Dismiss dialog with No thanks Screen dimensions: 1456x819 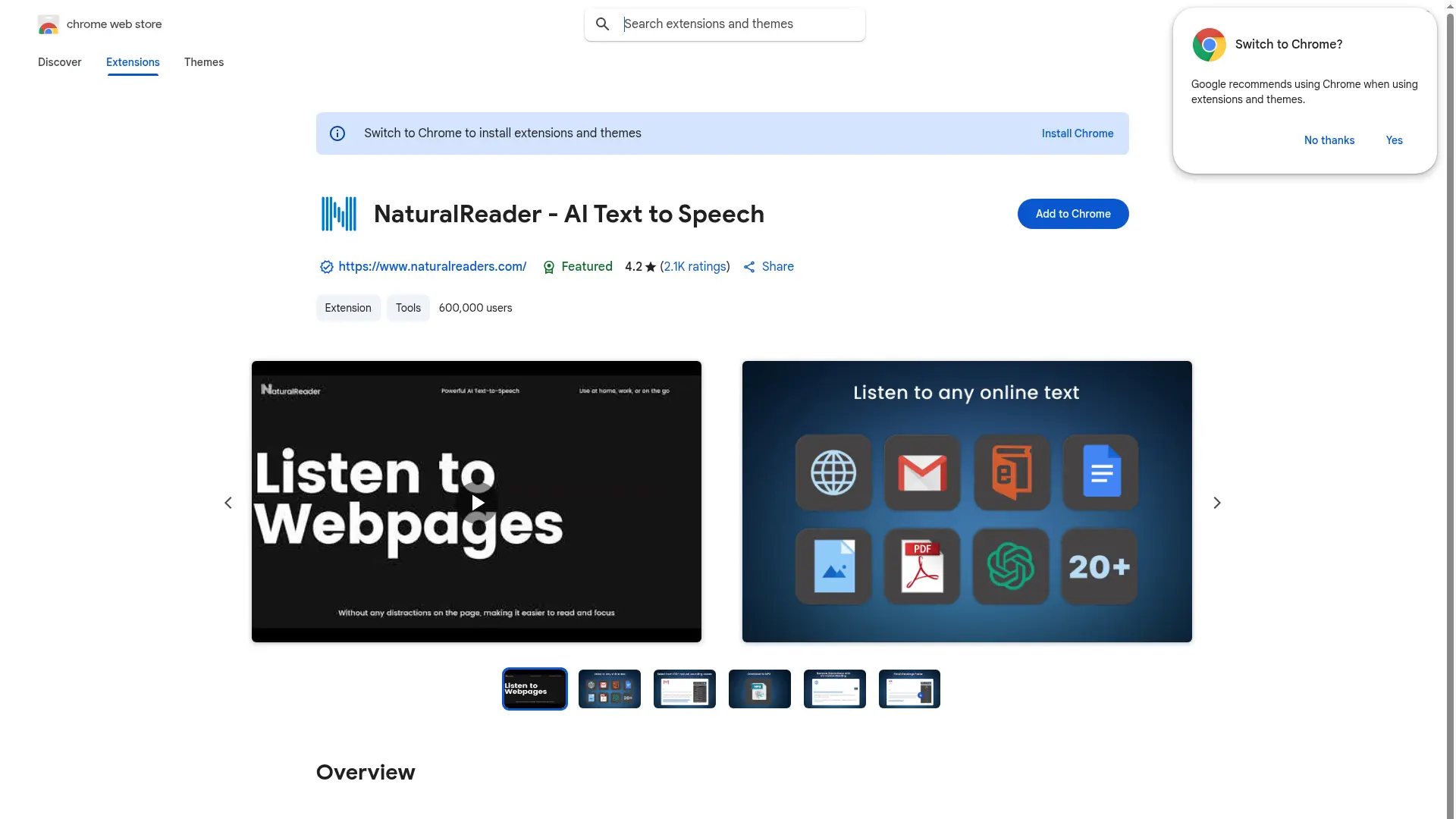click(1329, 140)
